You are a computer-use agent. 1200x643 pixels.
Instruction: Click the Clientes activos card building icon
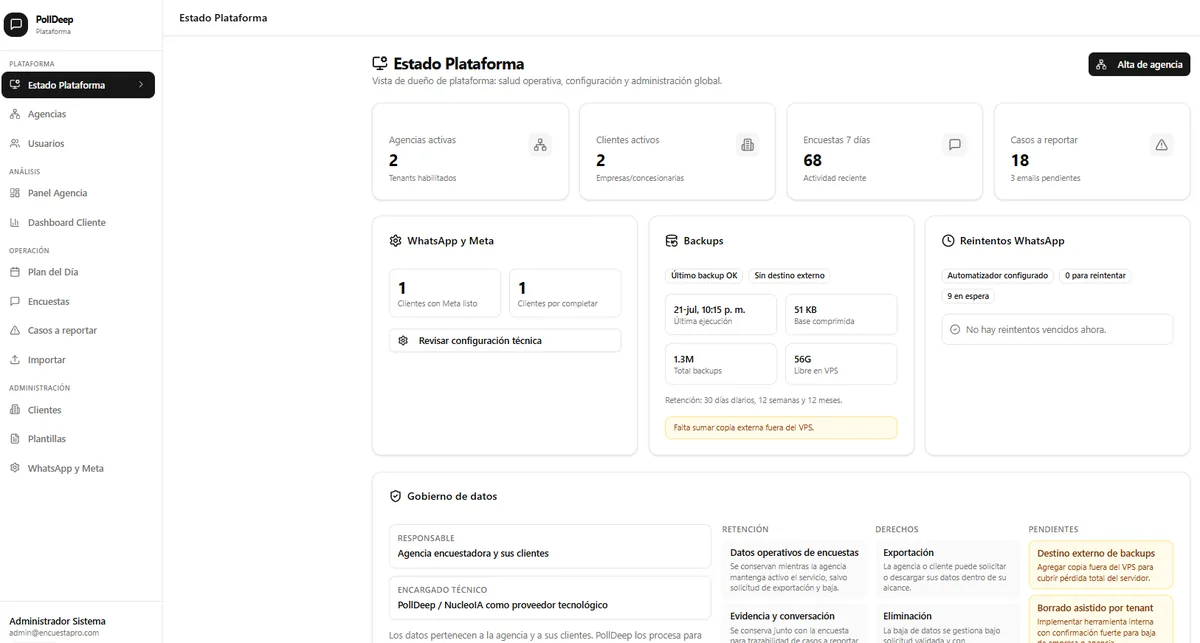click(x=747, y=145)
